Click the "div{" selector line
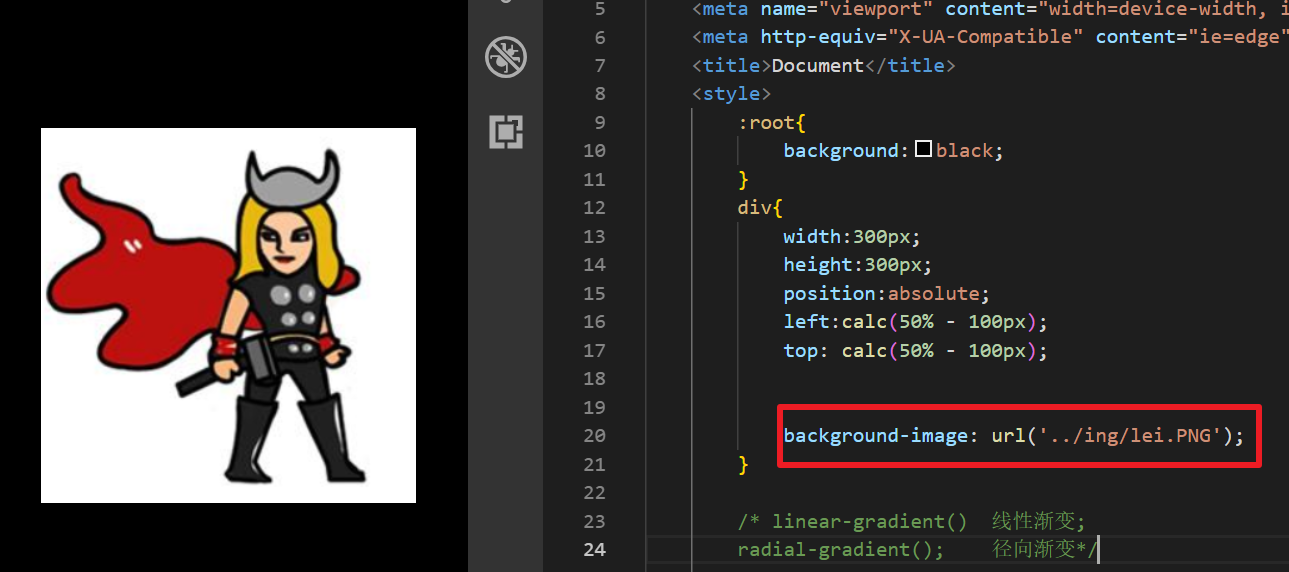 coord(760,208)
